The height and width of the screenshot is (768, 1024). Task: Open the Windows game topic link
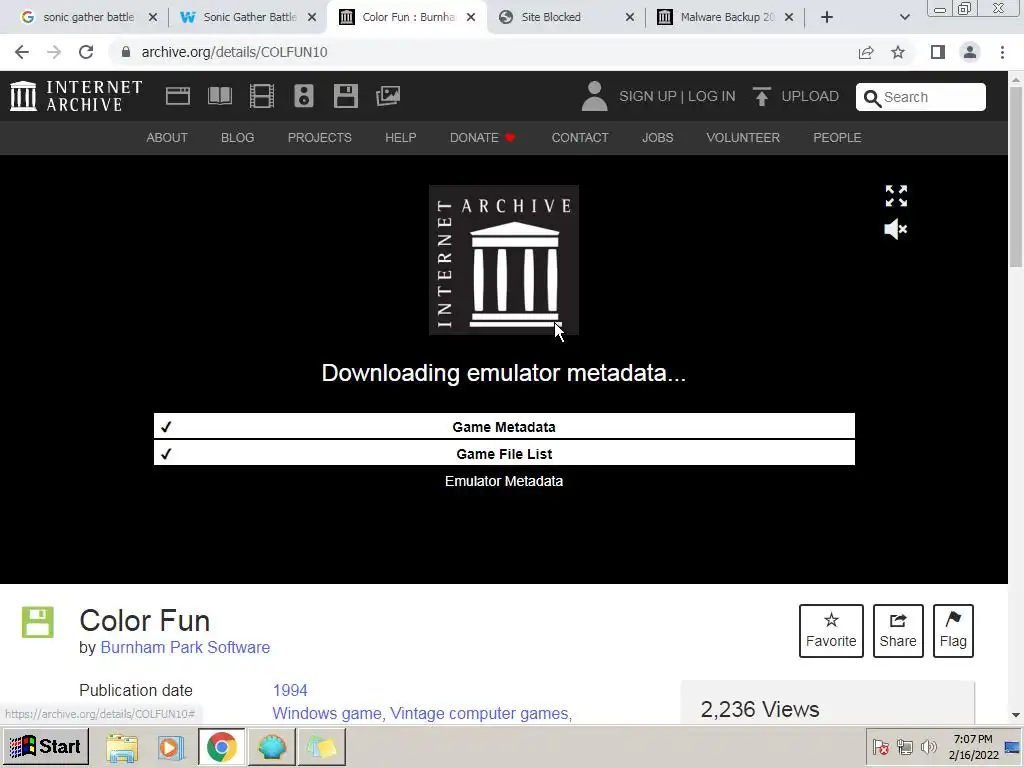(327, 713)
